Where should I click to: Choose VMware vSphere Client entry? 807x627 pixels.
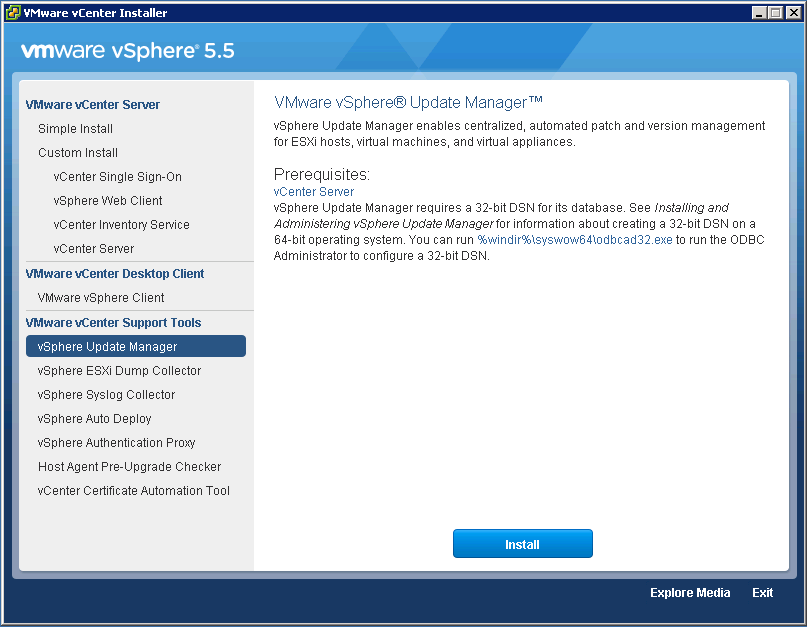[x=101, y=298]
